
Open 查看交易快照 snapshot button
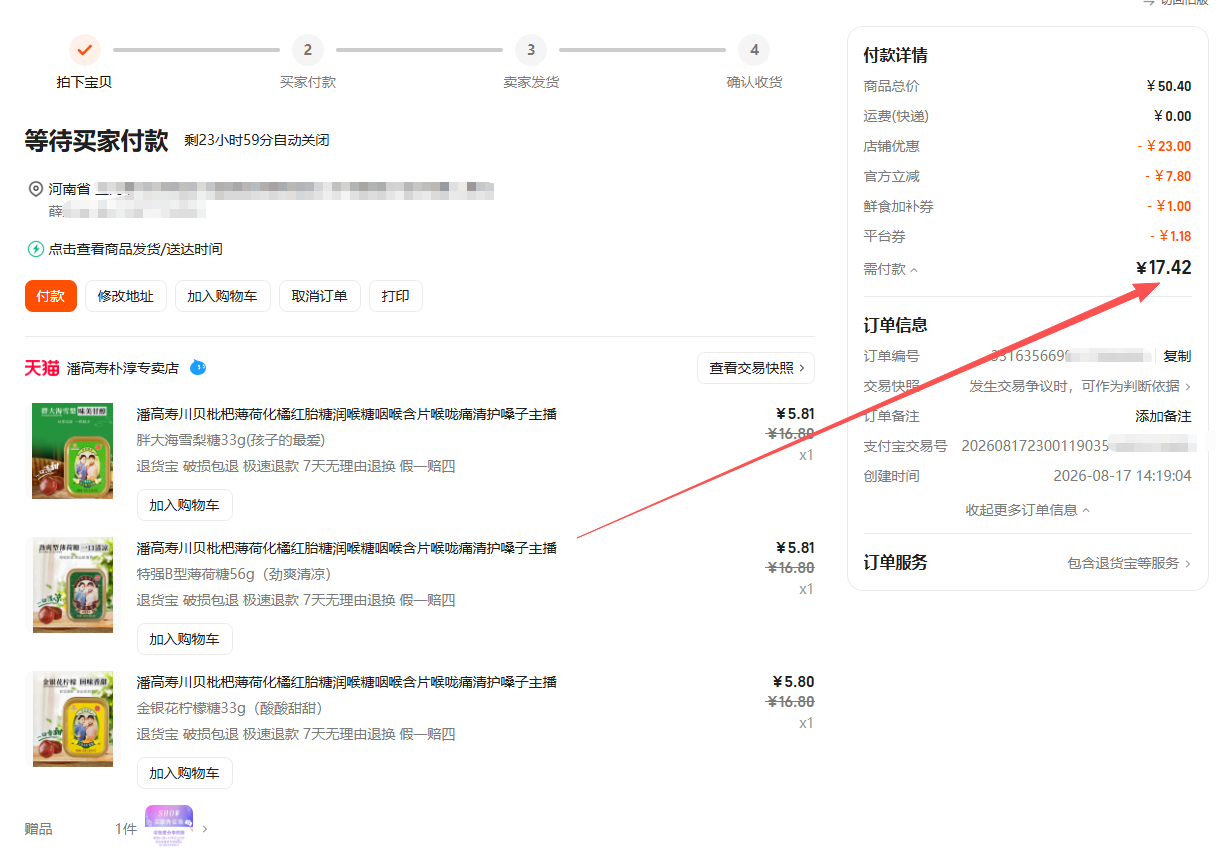(756, 368)
